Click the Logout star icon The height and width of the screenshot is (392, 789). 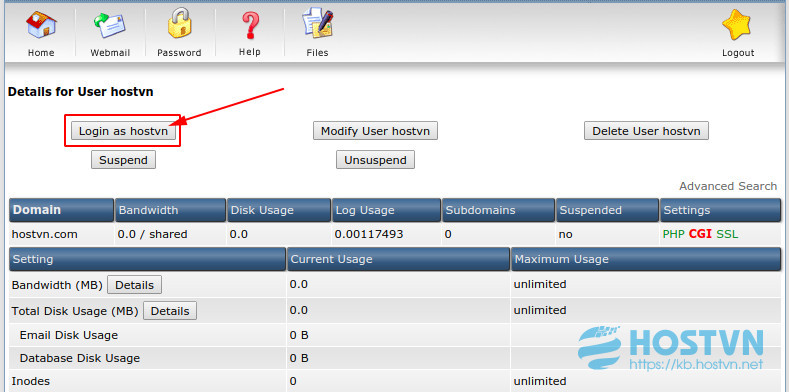[737, 25]
